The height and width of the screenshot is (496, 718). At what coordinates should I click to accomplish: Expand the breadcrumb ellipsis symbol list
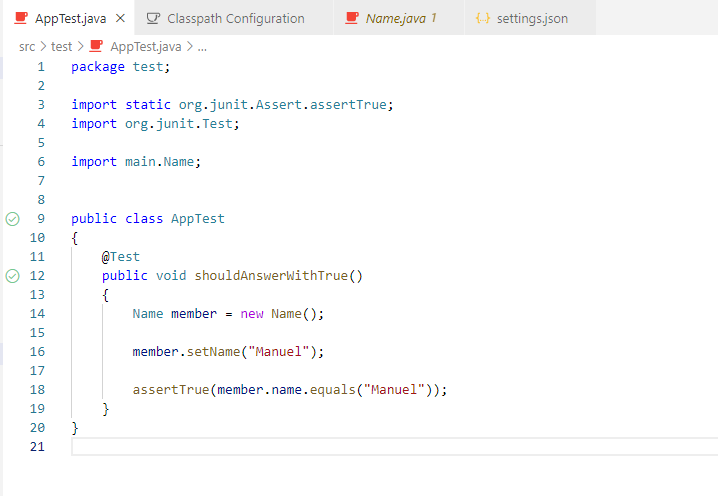pyautogui.click(x=202, y=46)
